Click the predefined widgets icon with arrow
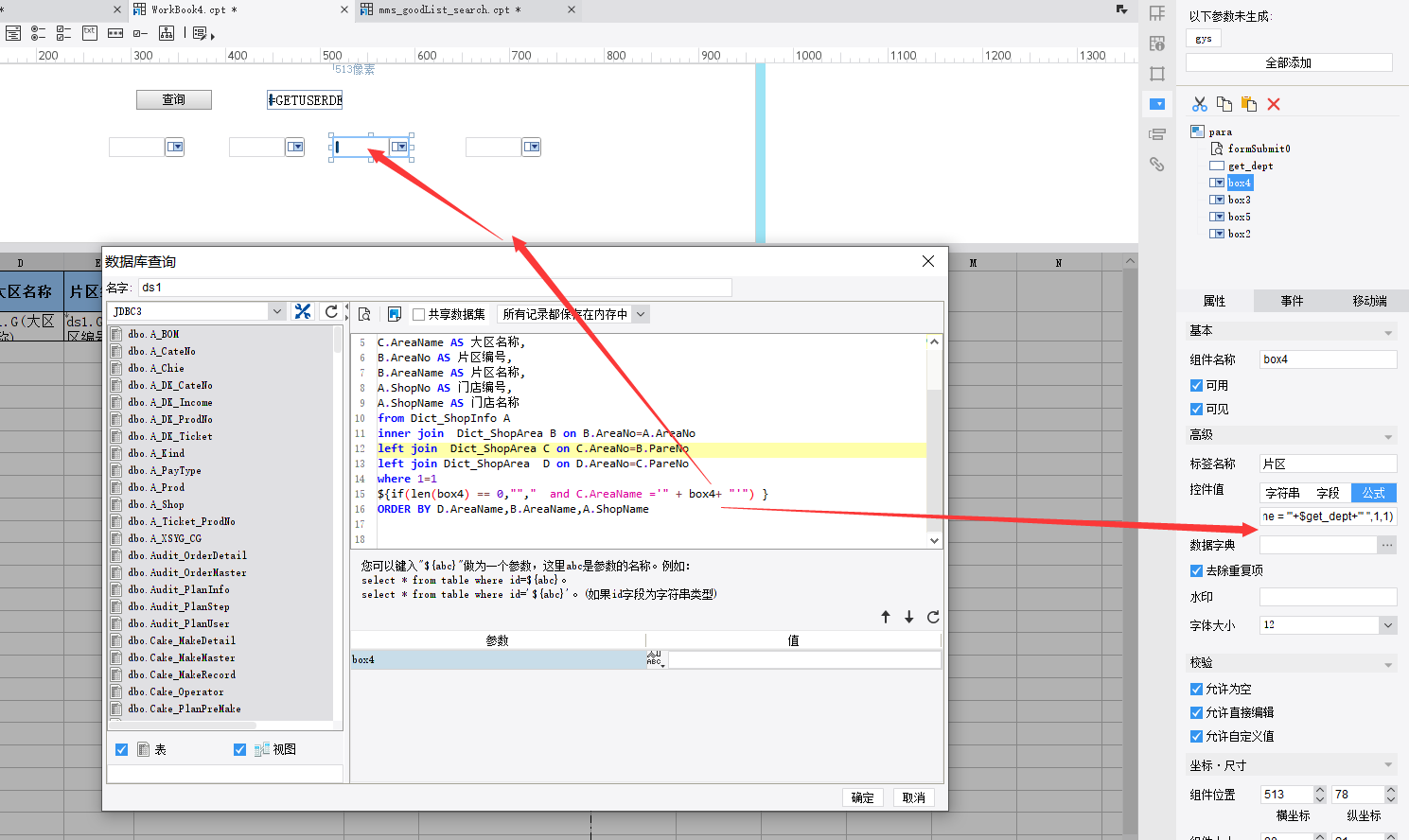This screenshot has height=840, width=1409. pyautogui.click(x=203, y=33)
